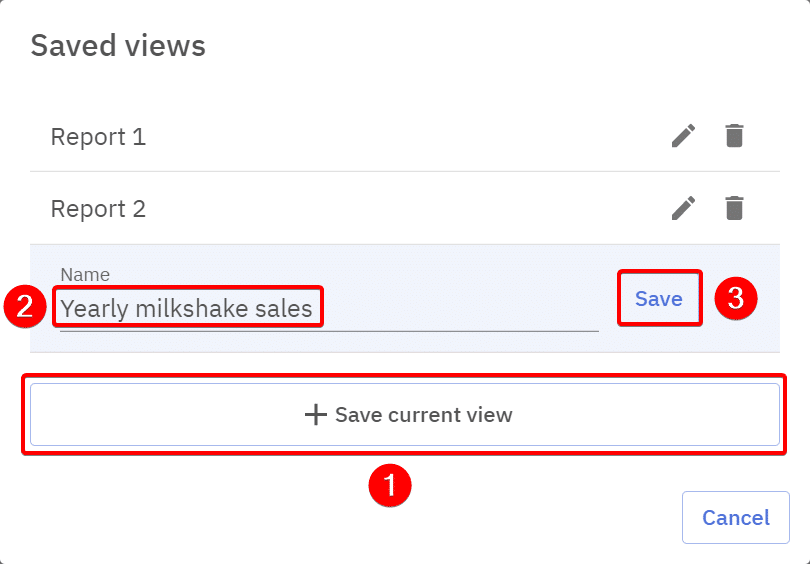Viewport: 810px width, 564px height.
Task: Click the red step 1 marker
Action: coord(390,486)
